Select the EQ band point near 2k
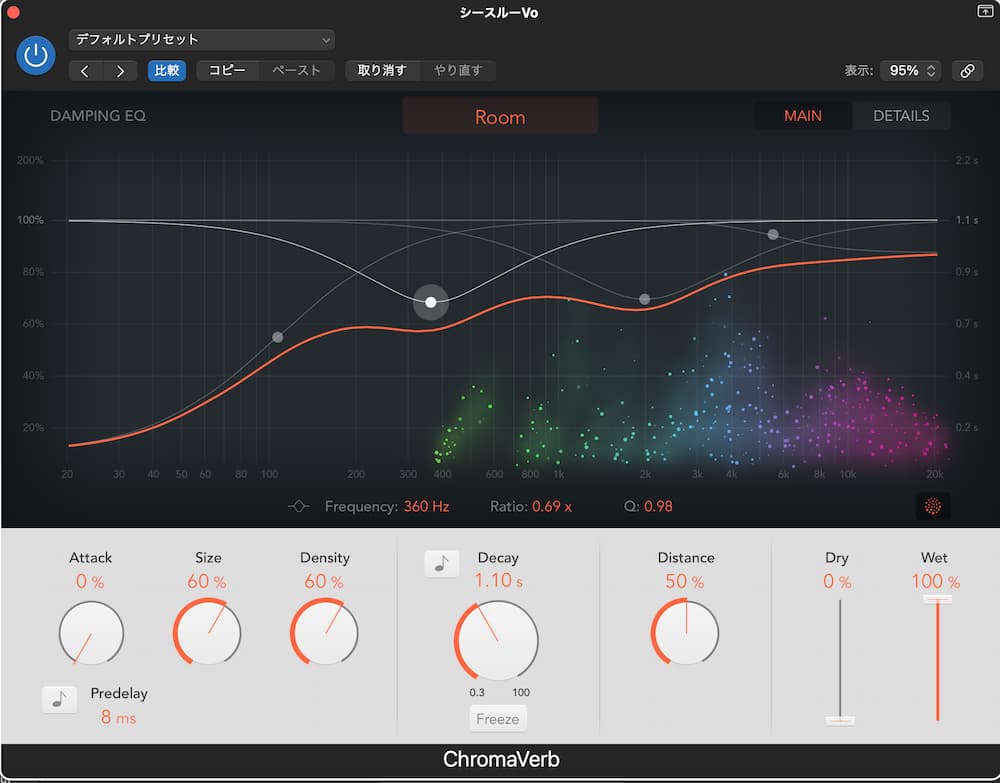 645,299
